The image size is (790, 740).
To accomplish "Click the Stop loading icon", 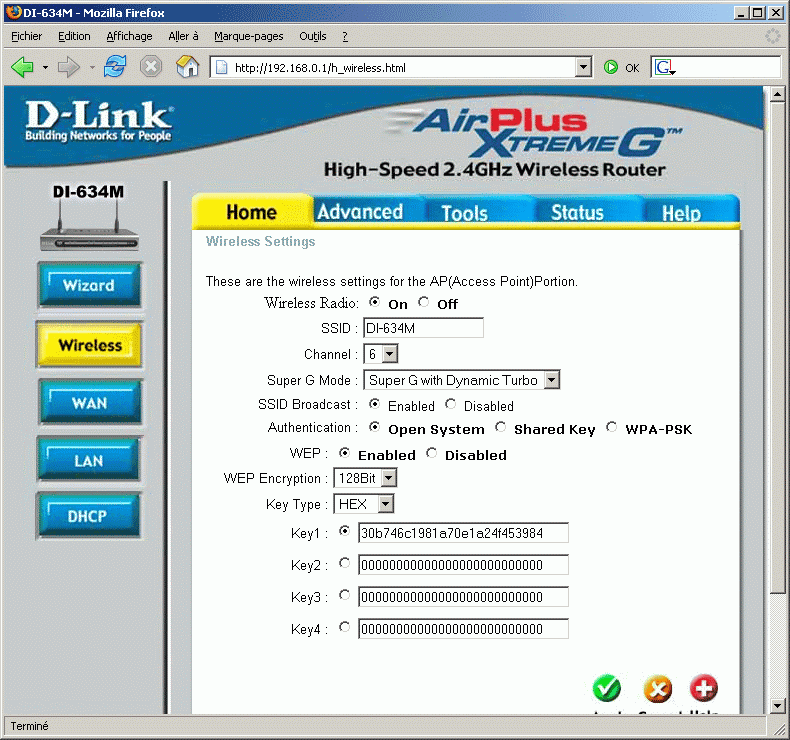I will [x=151, y=66].
